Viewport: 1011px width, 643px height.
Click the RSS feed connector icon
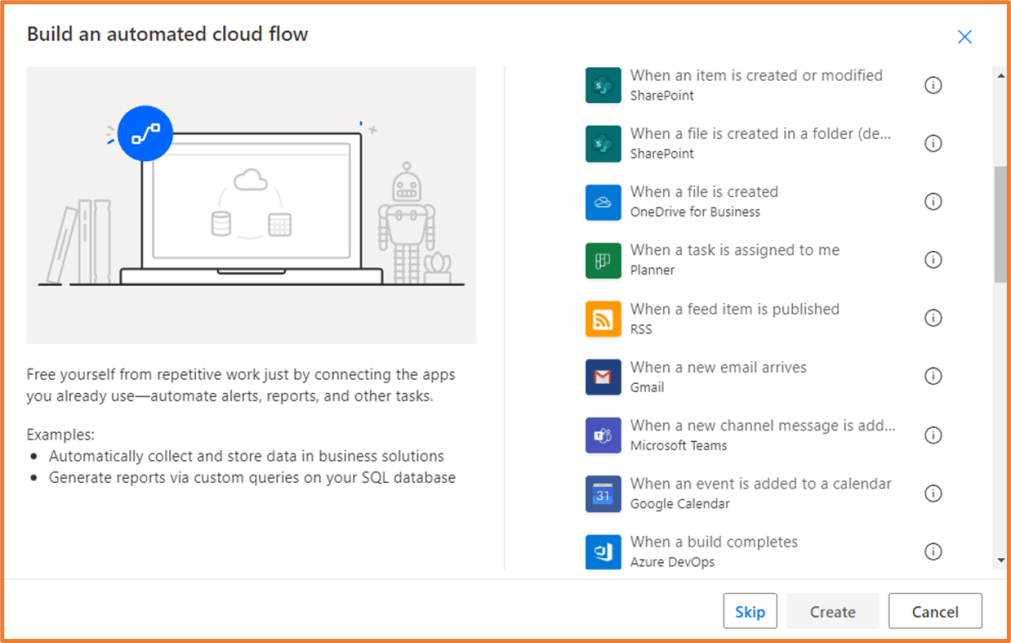[x=602, y=318]
